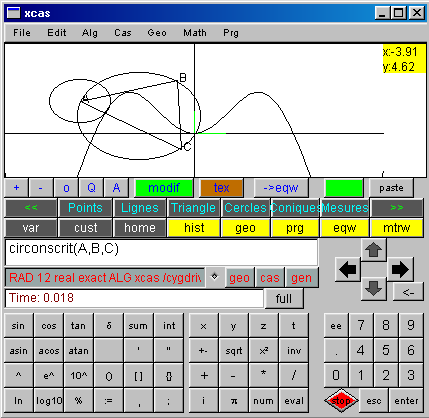The height and width of the screenshot is (418, 429).
Task: Click the down arrow navigation key
Action: 373,289
